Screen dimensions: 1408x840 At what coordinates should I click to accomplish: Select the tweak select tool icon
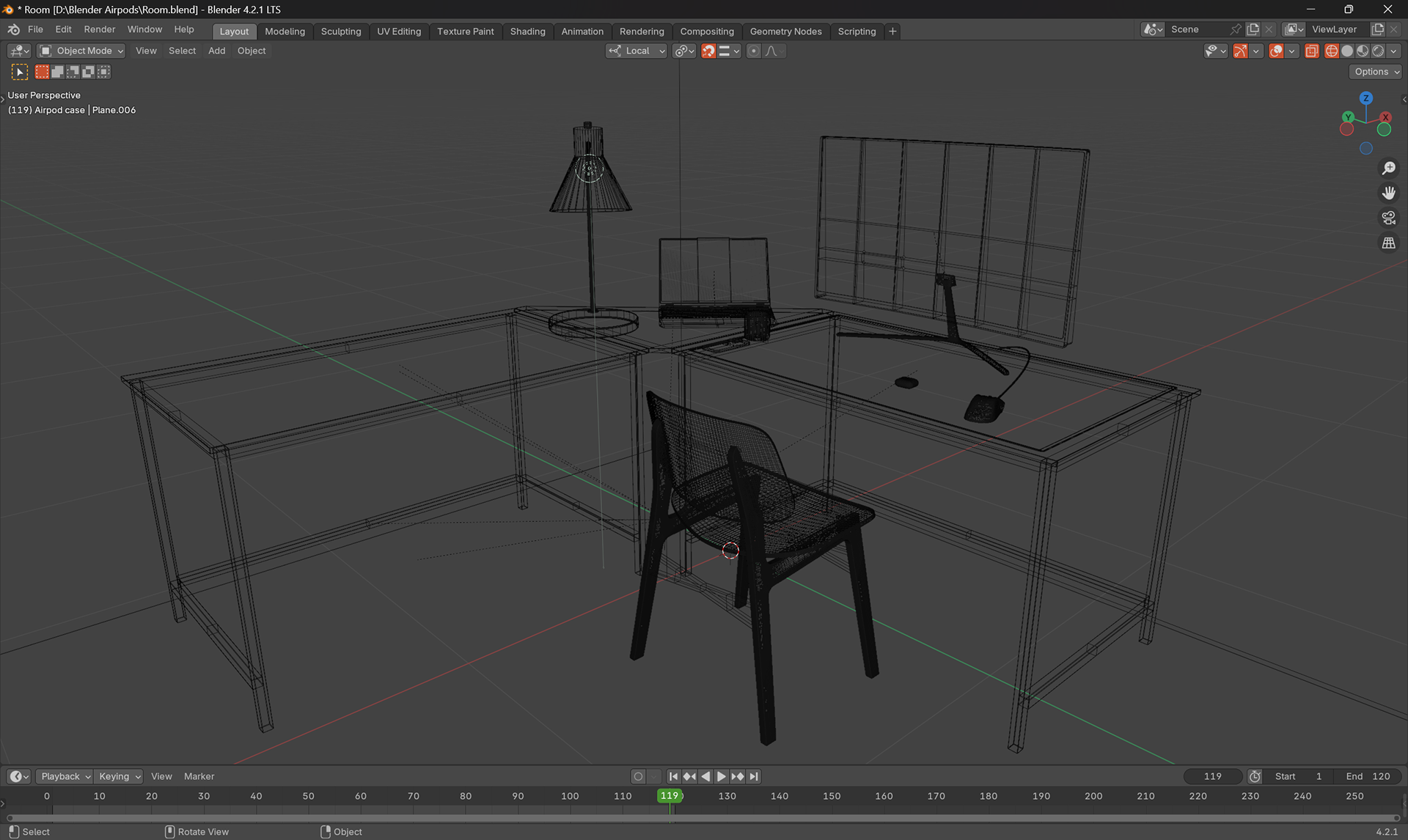[19, 72]
